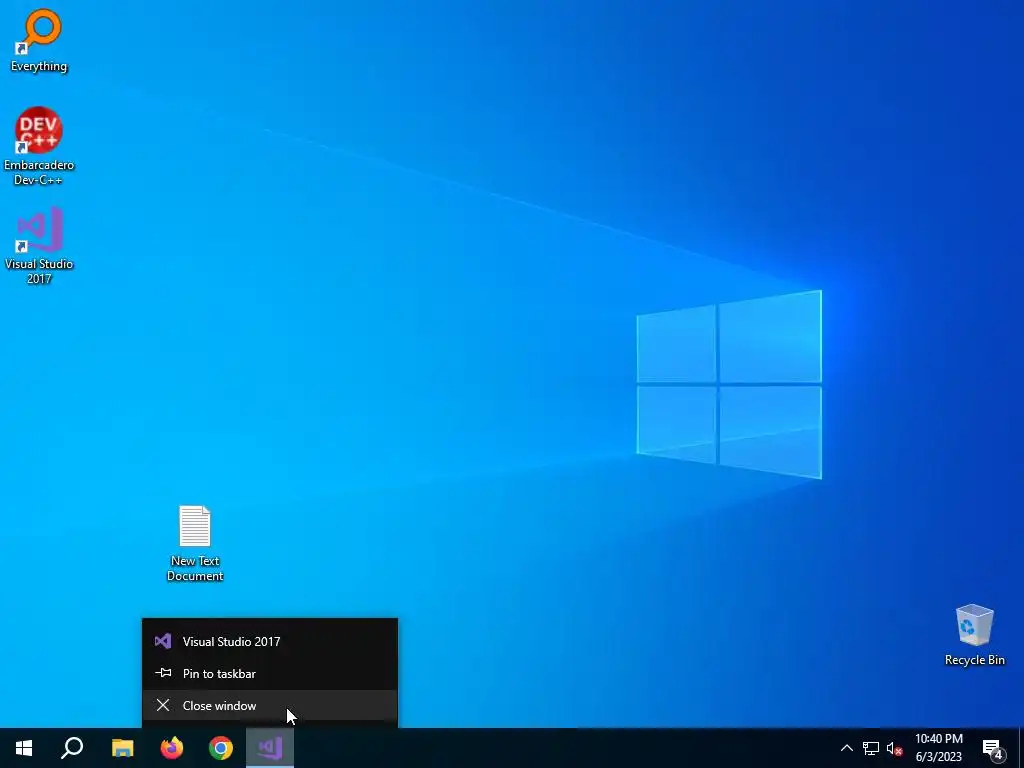The height and width of the screenshot is (768, 1024).
Task: Launch Firefox from the taskbar
Action: pos(172,748)
